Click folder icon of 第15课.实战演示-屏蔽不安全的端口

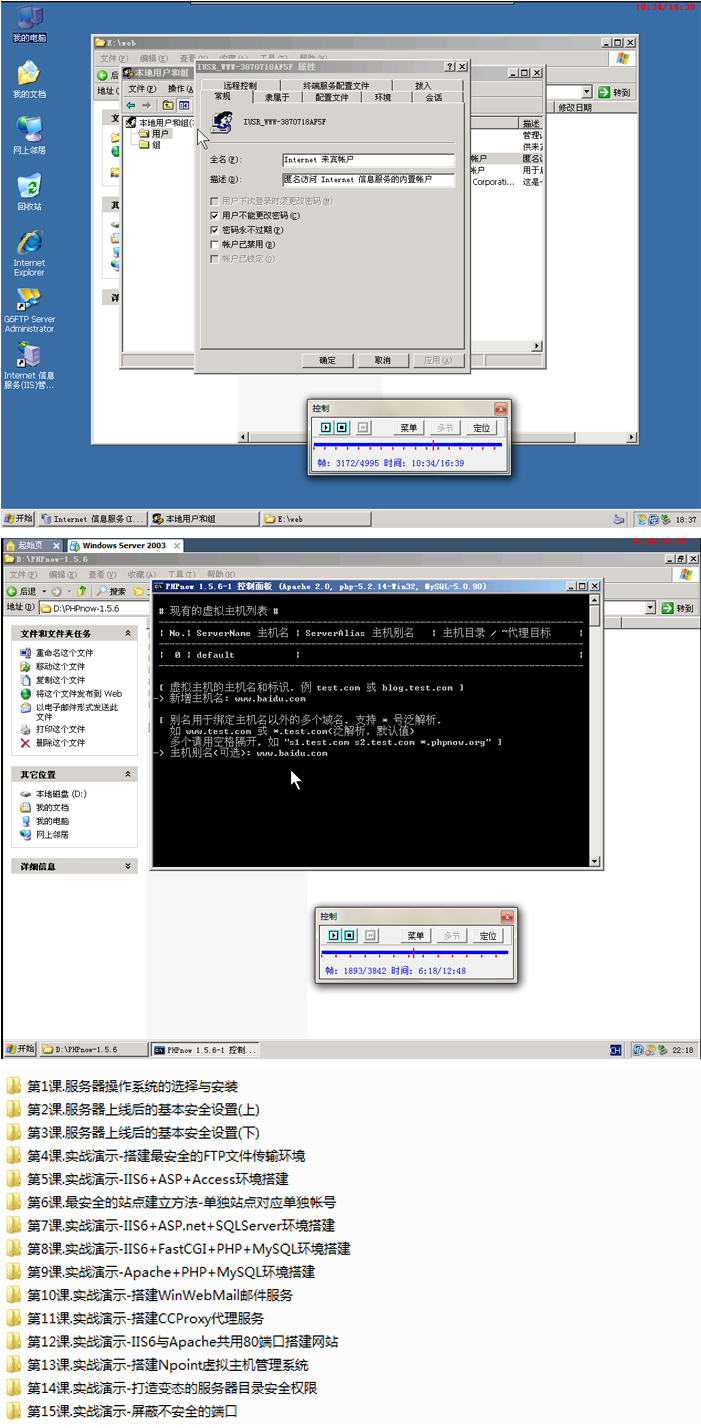click(x=13, y=1412)
